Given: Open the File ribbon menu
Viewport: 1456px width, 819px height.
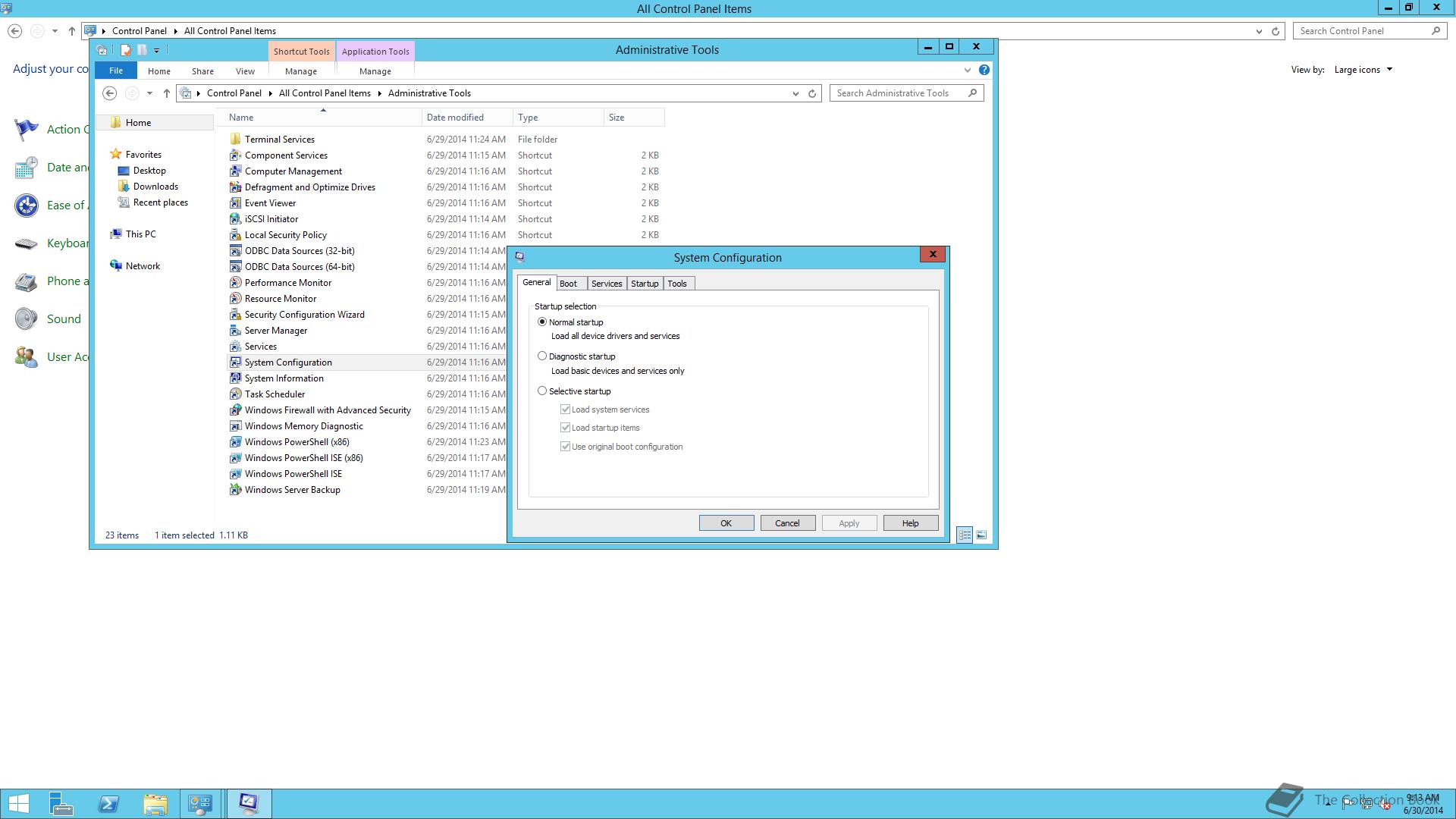Looking at the screenshot, I should coord(116,71).
